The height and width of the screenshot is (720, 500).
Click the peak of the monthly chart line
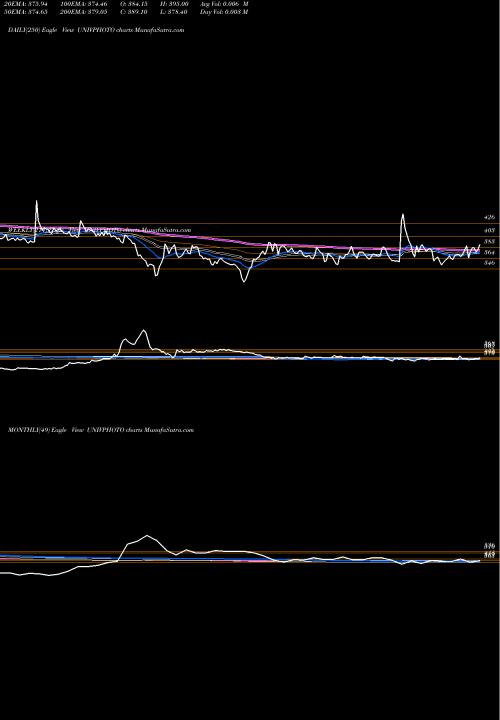(147, 535)
